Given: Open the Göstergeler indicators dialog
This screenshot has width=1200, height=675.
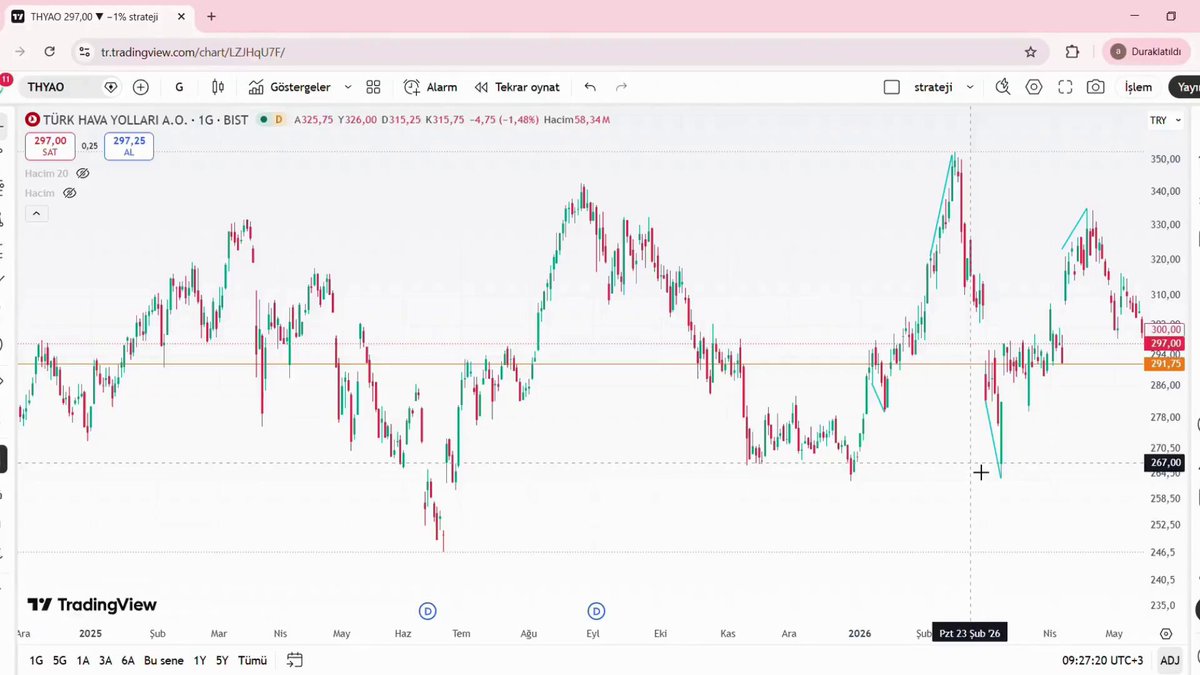Looking at the screenshot, I should click(289, 87).
